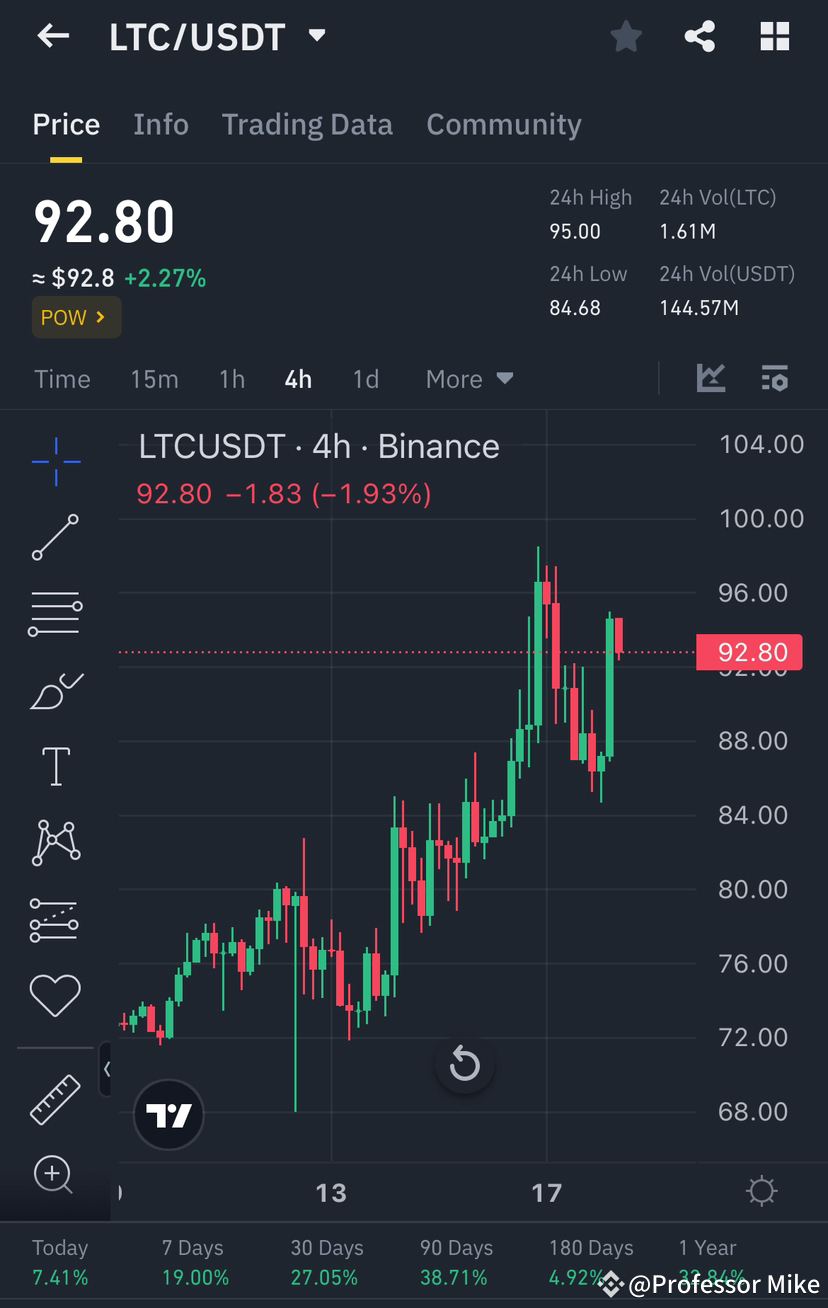Select the crosshair cursor tool
Viewport: 828px width, 1308px height.
click(x=55, y=462)
